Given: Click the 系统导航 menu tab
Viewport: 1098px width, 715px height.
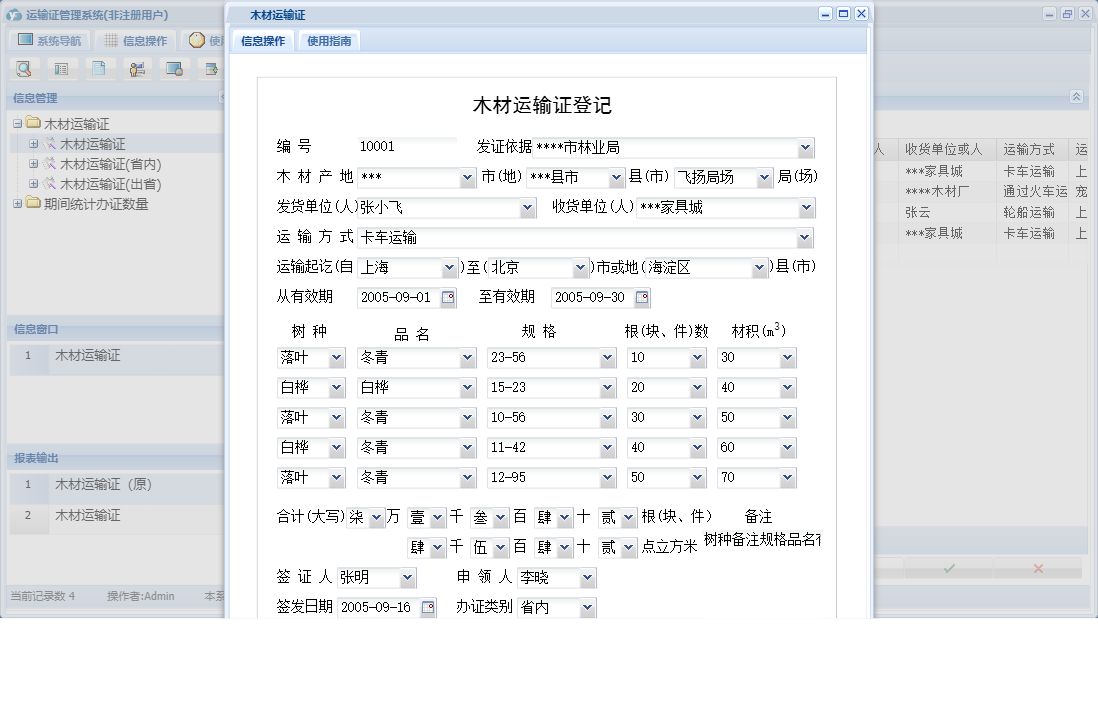Looking at the screenshot, I should pos(49,40).
